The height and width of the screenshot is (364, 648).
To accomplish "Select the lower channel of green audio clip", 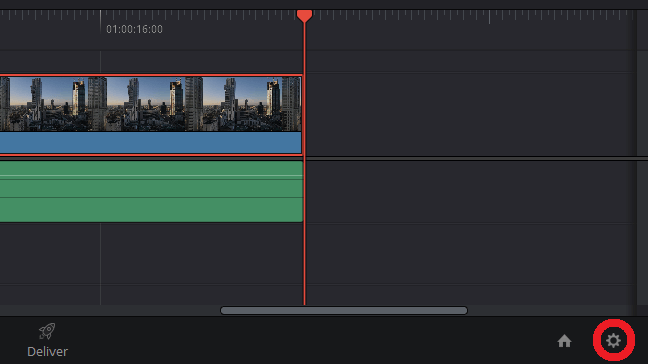I will tap(151, 210).
